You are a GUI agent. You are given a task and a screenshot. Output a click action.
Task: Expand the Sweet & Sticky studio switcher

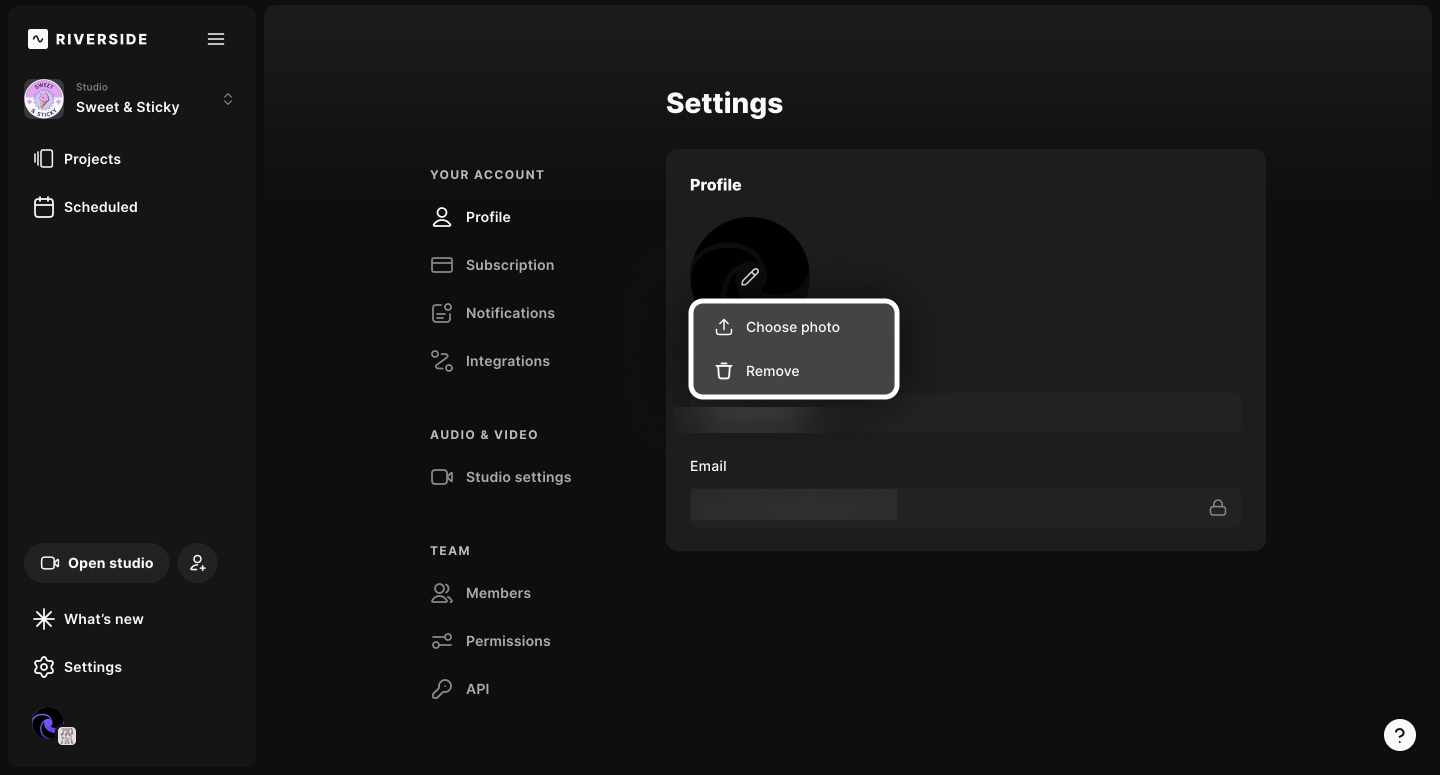tap(228, 99)
